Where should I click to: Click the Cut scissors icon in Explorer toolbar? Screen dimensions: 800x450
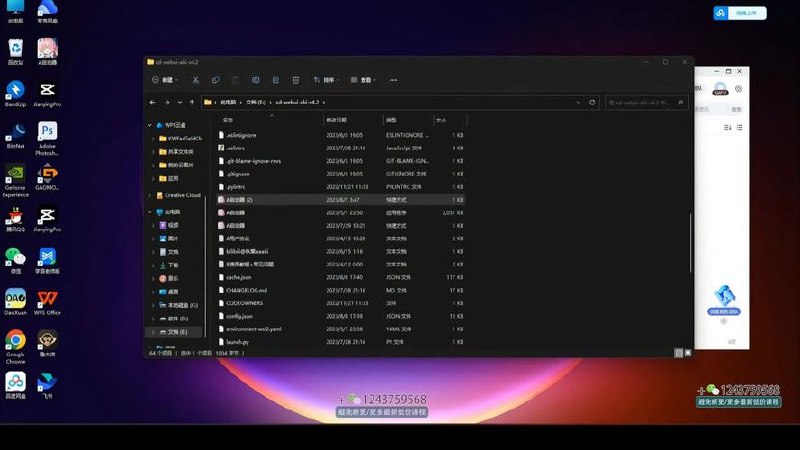pos(195,80)
